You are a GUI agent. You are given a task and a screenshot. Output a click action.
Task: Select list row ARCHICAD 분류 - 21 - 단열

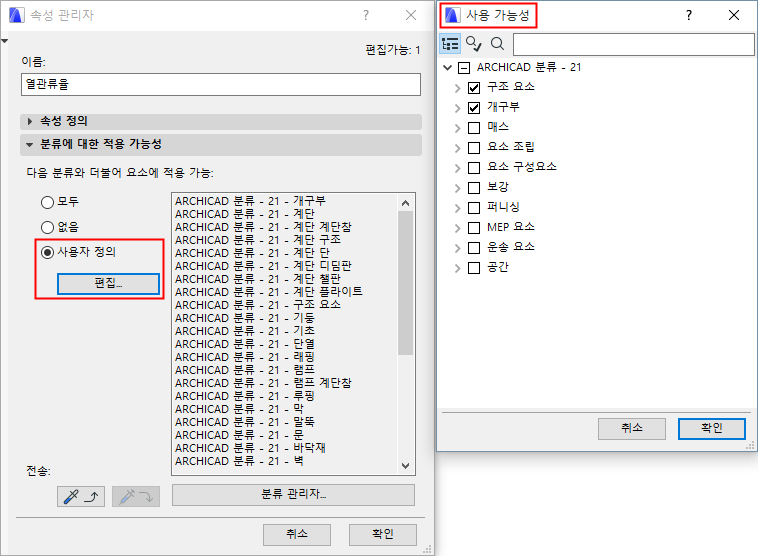tap(285, 344)
